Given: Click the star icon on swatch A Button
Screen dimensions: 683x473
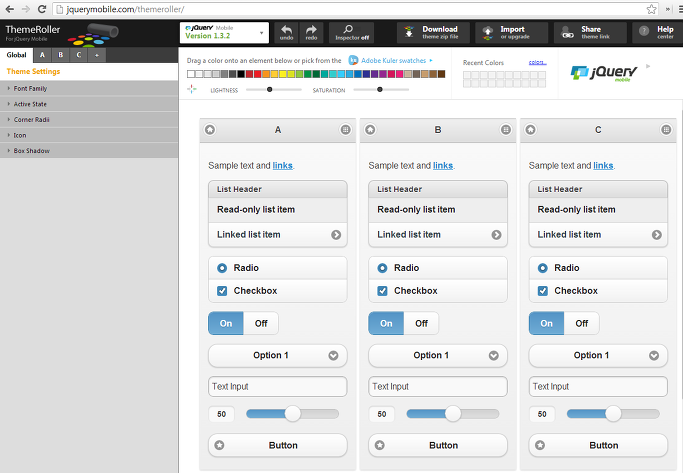Looking at the screenshot, I should tap(220, 445).
